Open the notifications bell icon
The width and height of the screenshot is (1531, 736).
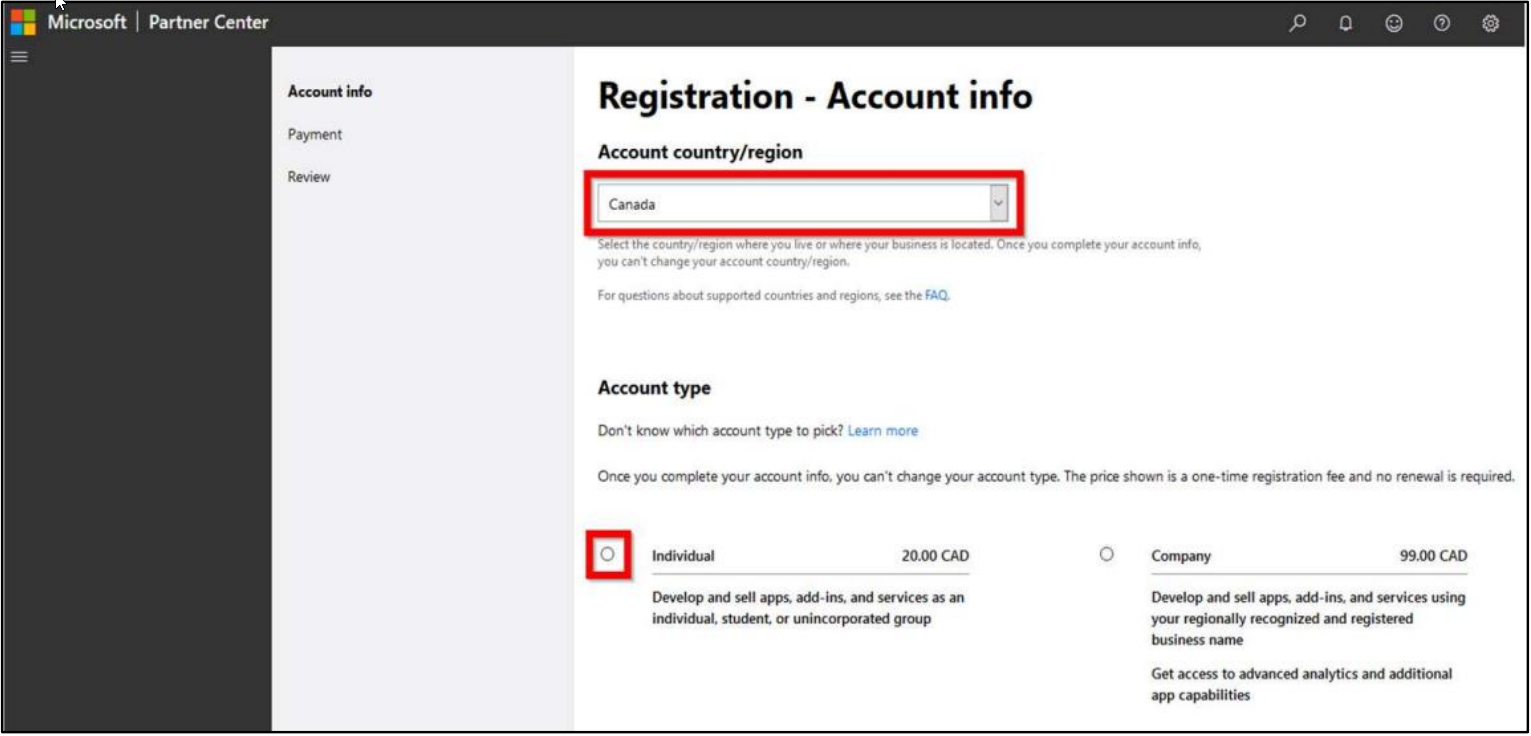tap(1346, 23)
